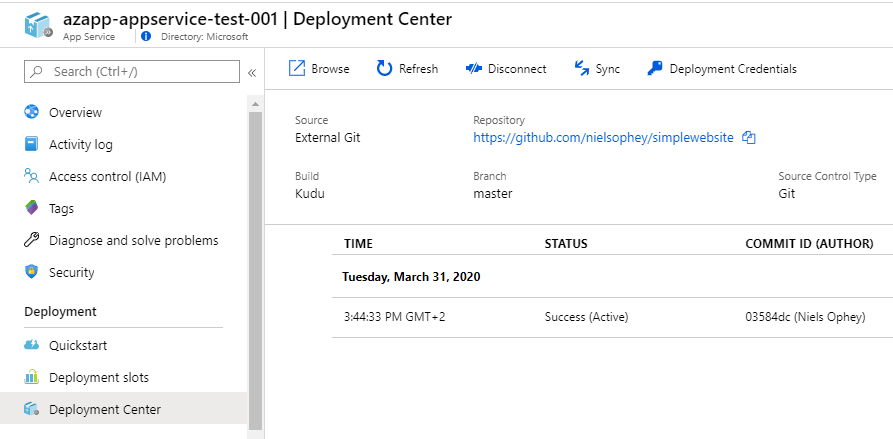893x439 pixels.
Task: Open Diagnose and solve problems
Action: (133, 241)
